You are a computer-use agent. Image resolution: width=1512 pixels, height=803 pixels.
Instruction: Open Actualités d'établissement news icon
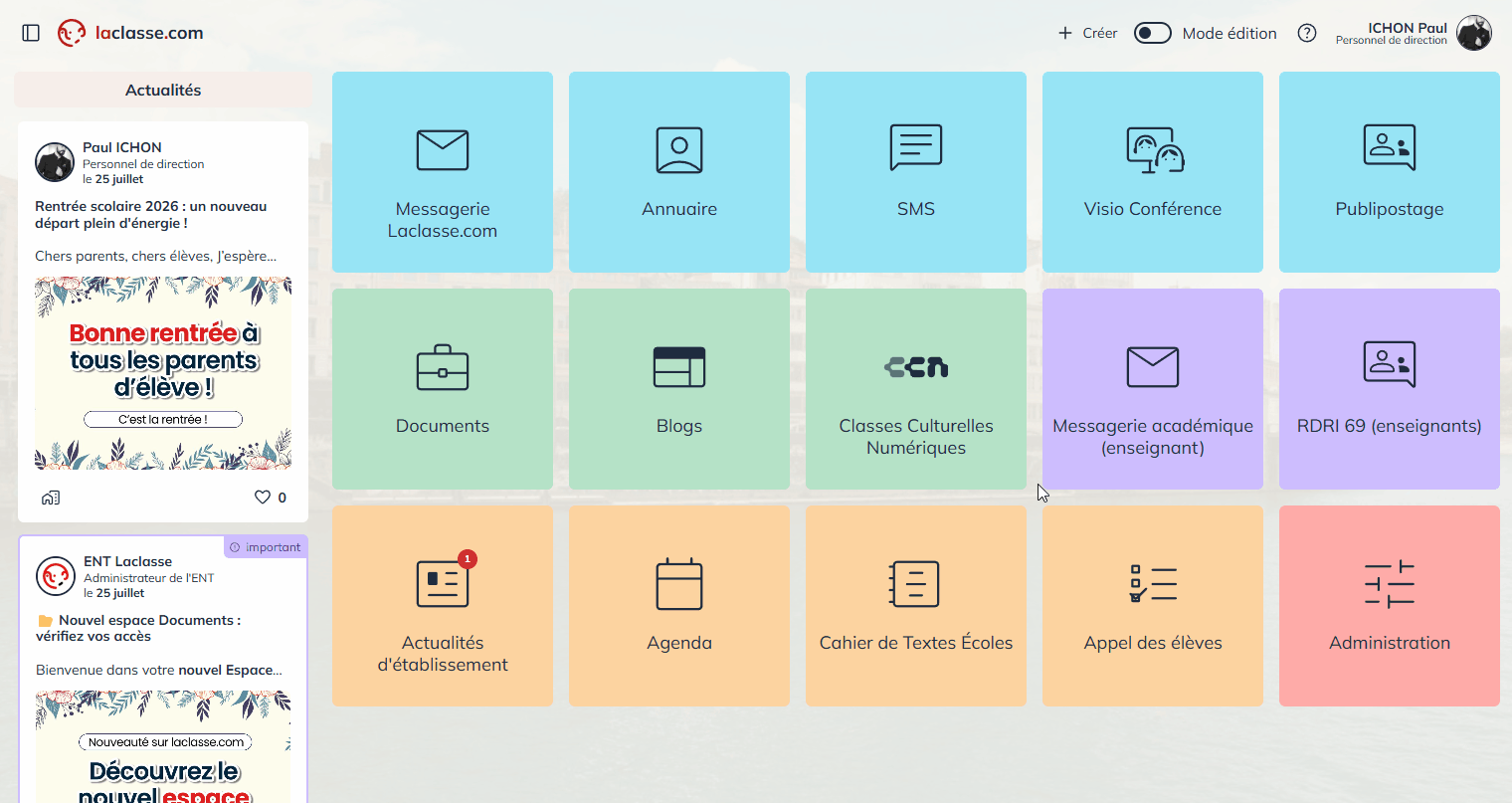443,584
